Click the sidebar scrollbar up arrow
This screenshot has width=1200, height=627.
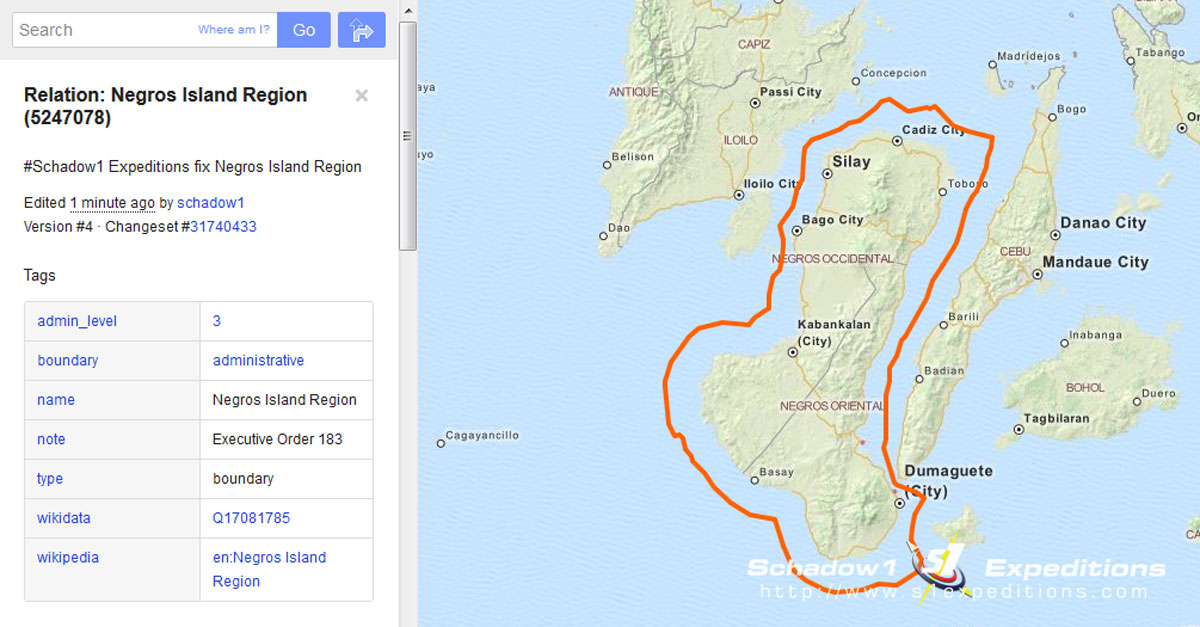[407, 10]
